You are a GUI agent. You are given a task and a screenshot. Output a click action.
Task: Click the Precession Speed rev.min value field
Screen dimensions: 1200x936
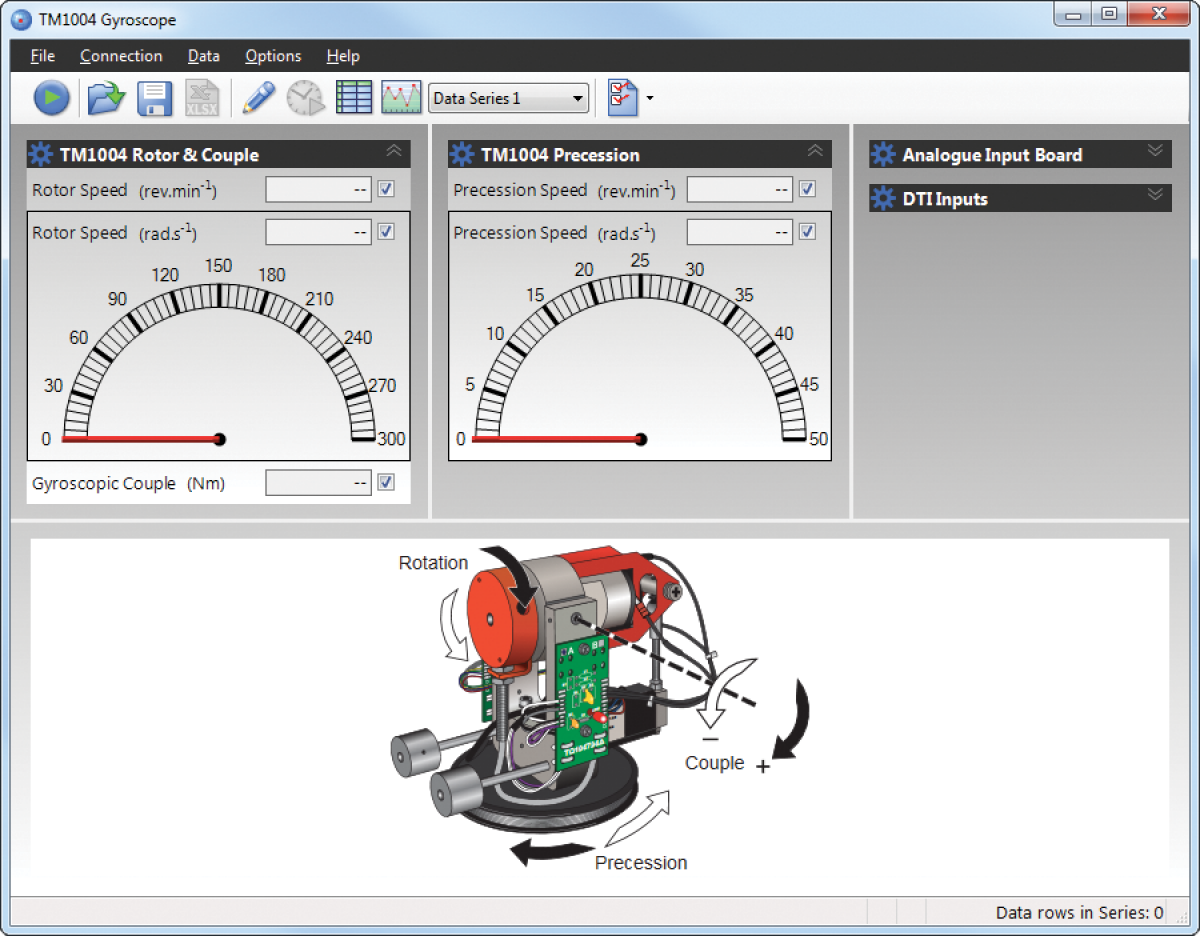click(740, 189)
